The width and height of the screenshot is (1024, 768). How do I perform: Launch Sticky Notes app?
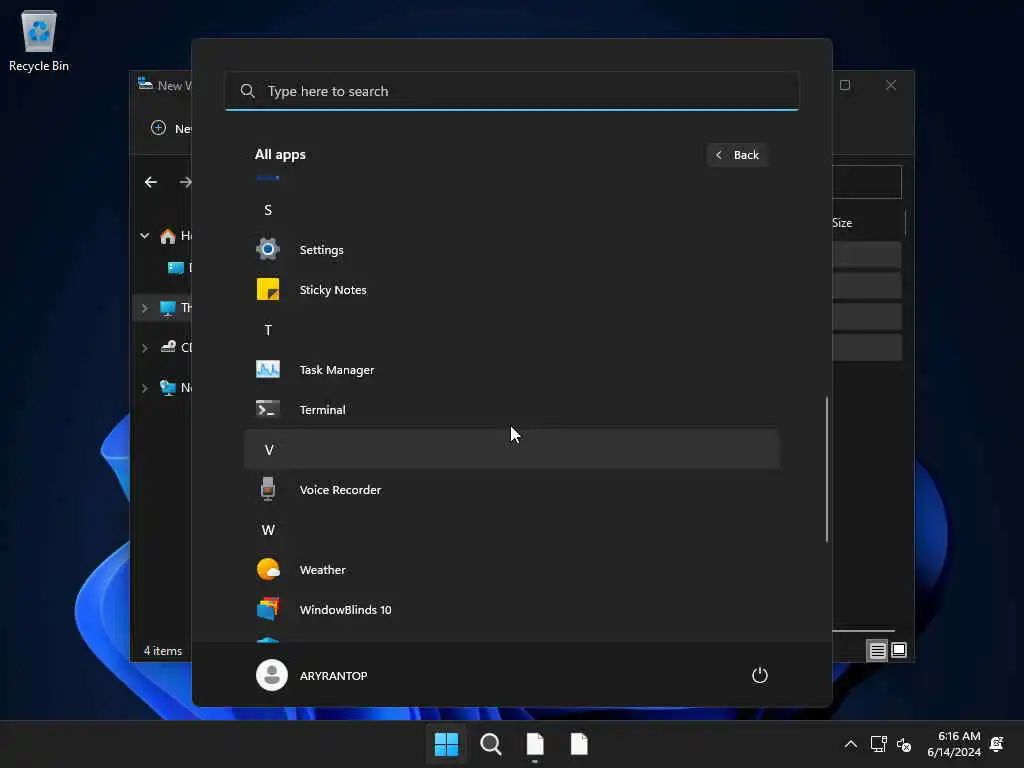[511, 289]
